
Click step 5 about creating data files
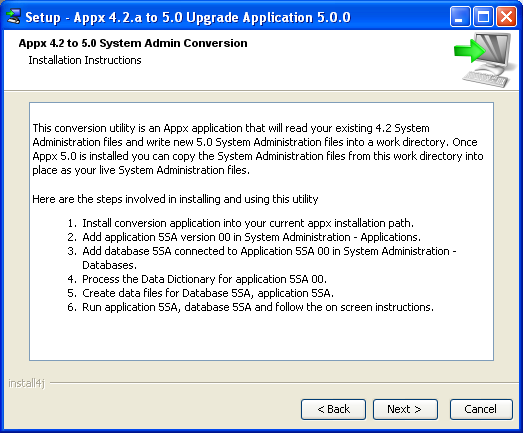pos(200,293)
